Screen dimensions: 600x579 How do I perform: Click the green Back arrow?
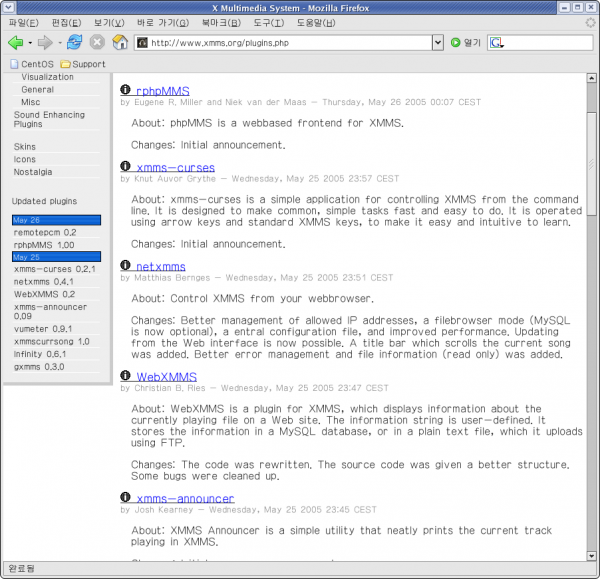point(16,42)
